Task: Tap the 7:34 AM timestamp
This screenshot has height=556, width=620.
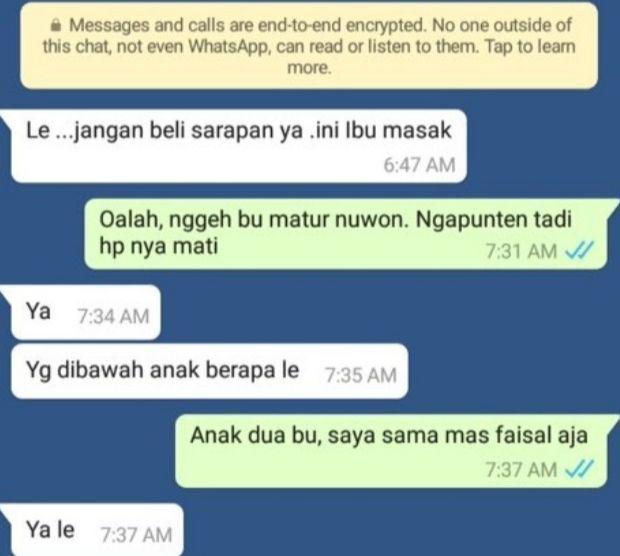Action: pos(113,316)
